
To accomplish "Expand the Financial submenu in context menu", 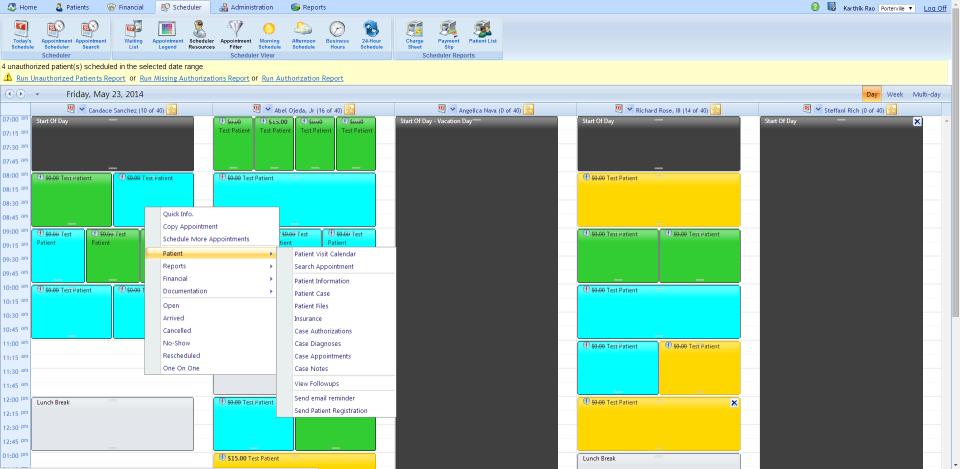I will 211,279.
